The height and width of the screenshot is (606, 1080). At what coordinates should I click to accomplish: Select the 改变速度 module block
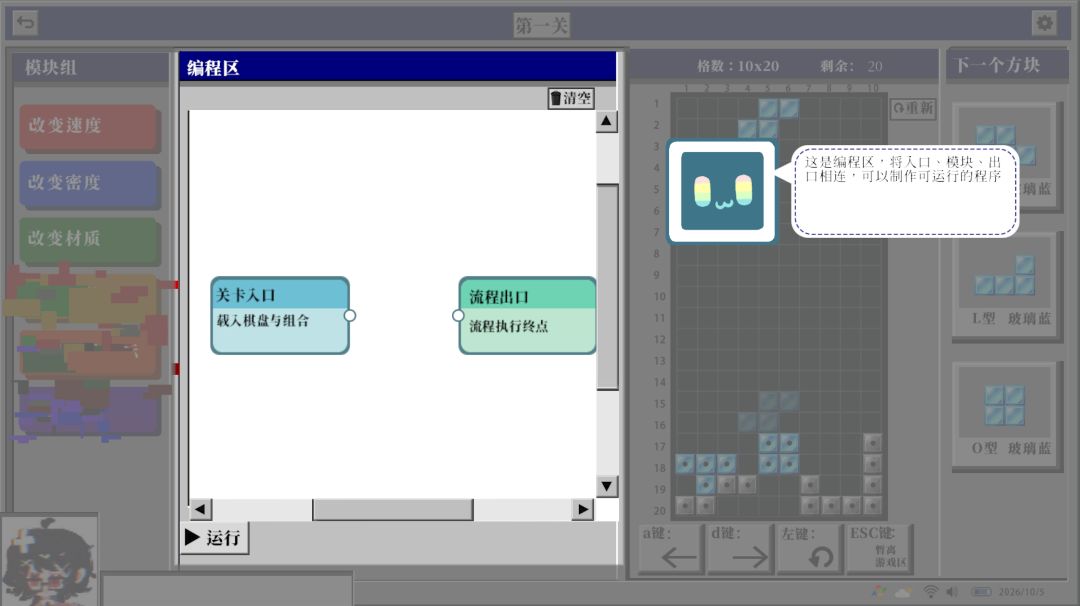click(x=90, y=127)
